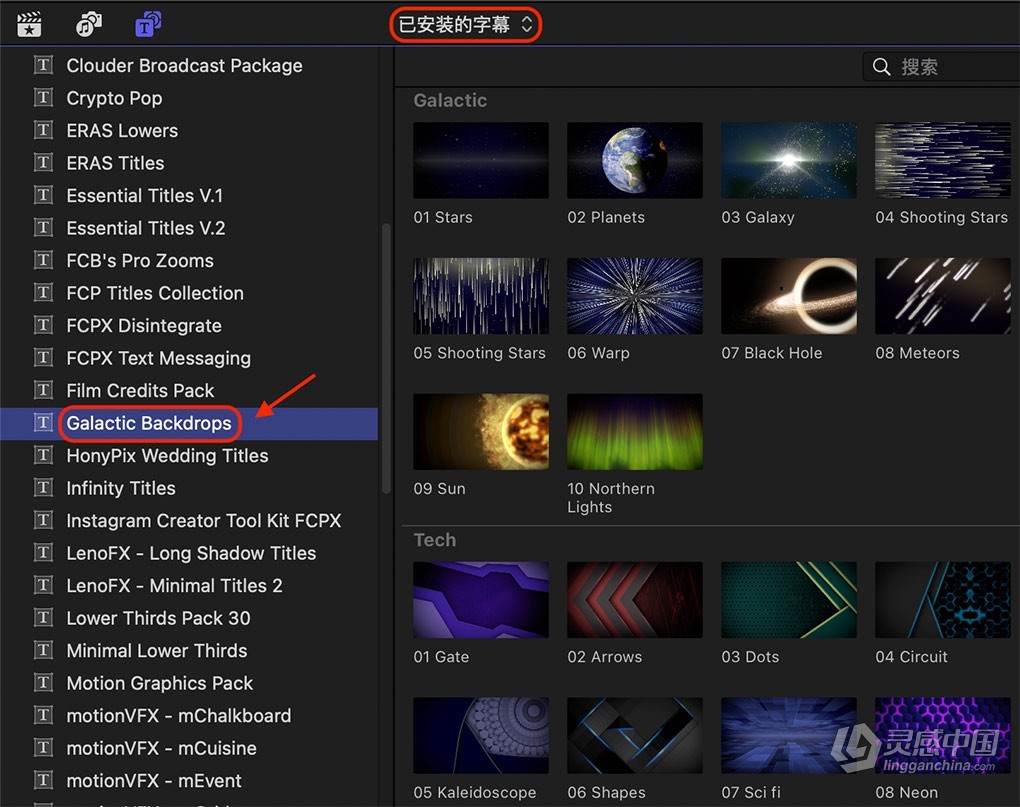Click the icon beside Lower Thirds Pack 30
The image size is (1020, 807).
point(43,618)
